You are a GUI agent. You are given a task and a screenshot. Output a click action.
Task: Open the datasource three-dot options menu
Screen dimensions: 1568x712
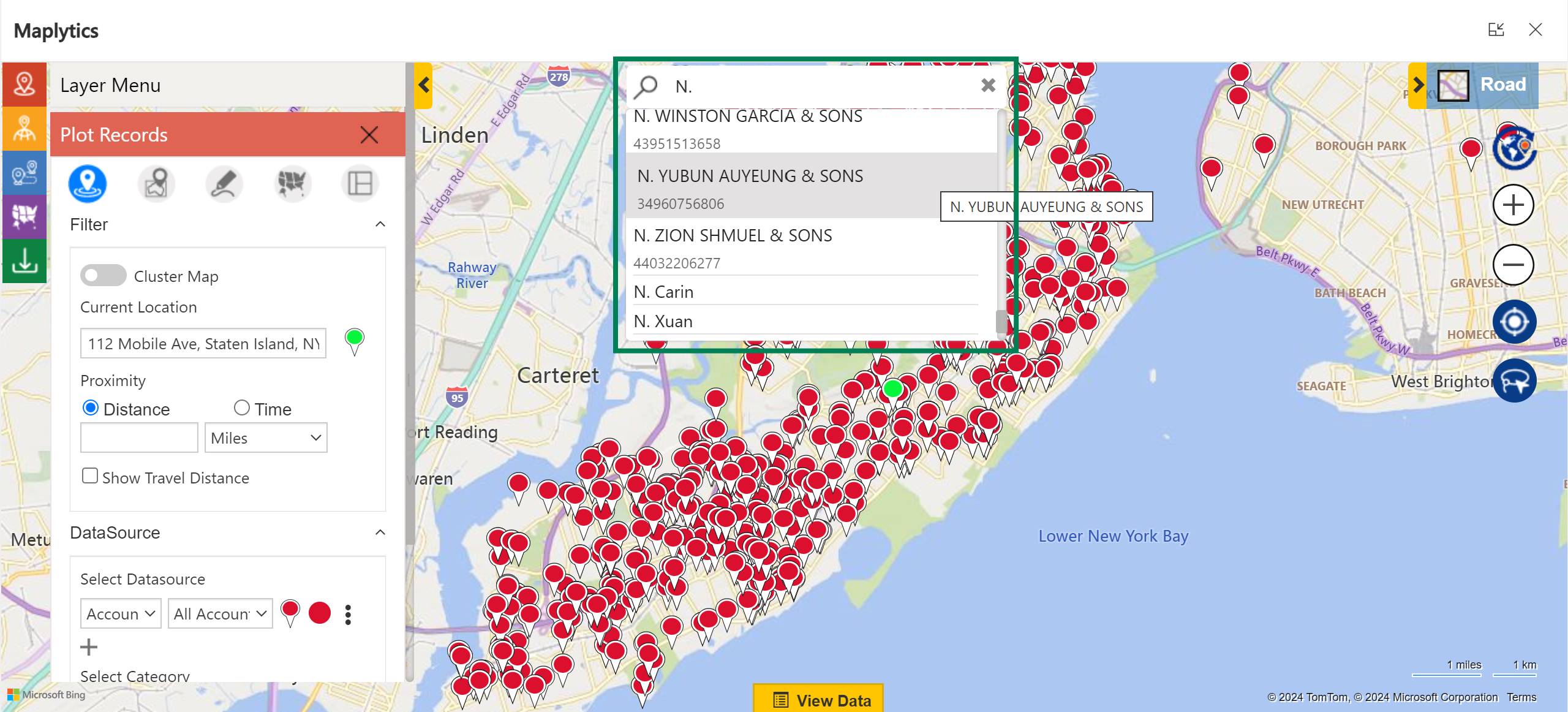click(x=348, y=614)
